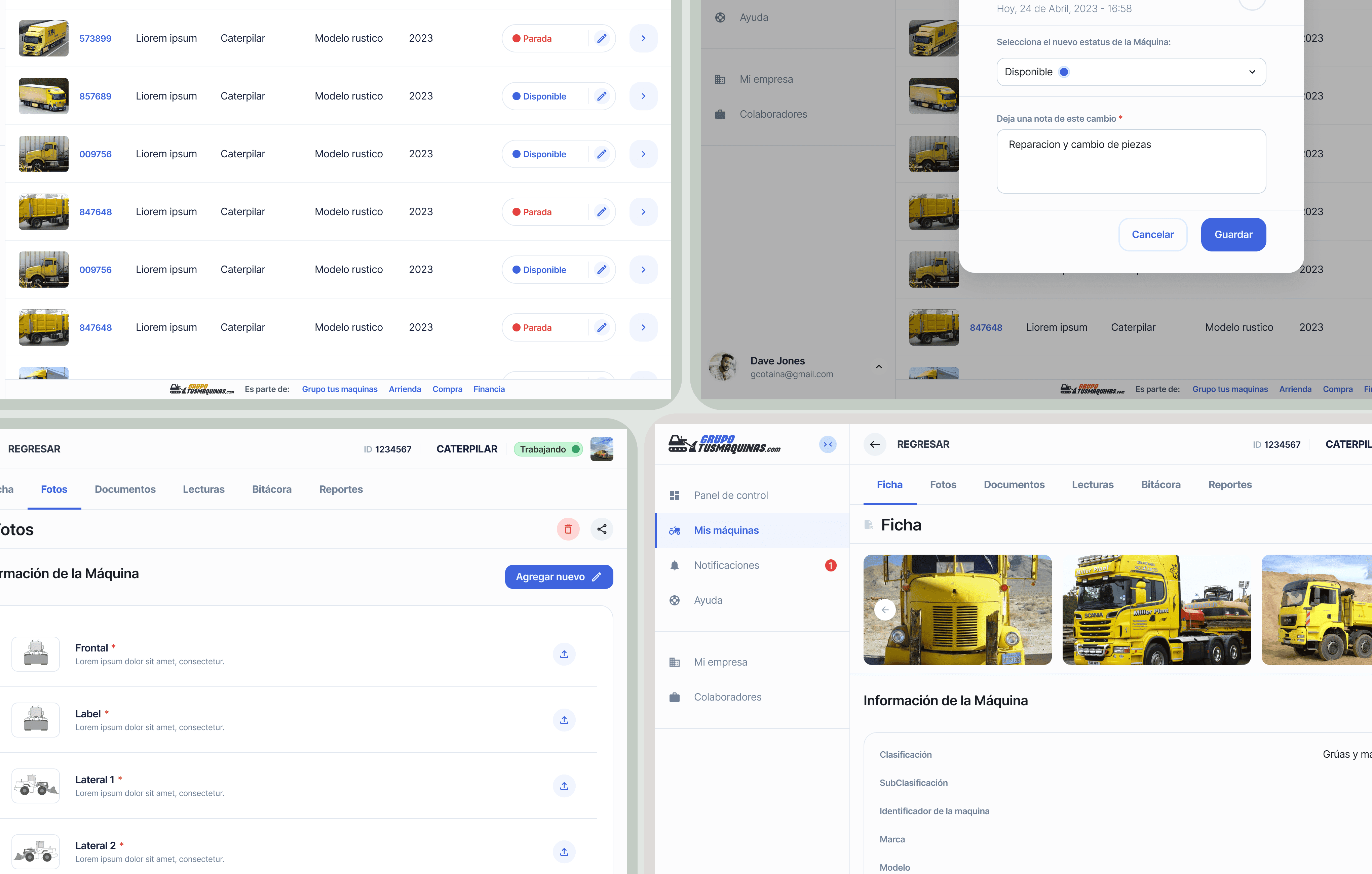This screenshot has height=874, width=1372.
Task: Click upload icon for Frontal photo
Action: coord(564,654)
